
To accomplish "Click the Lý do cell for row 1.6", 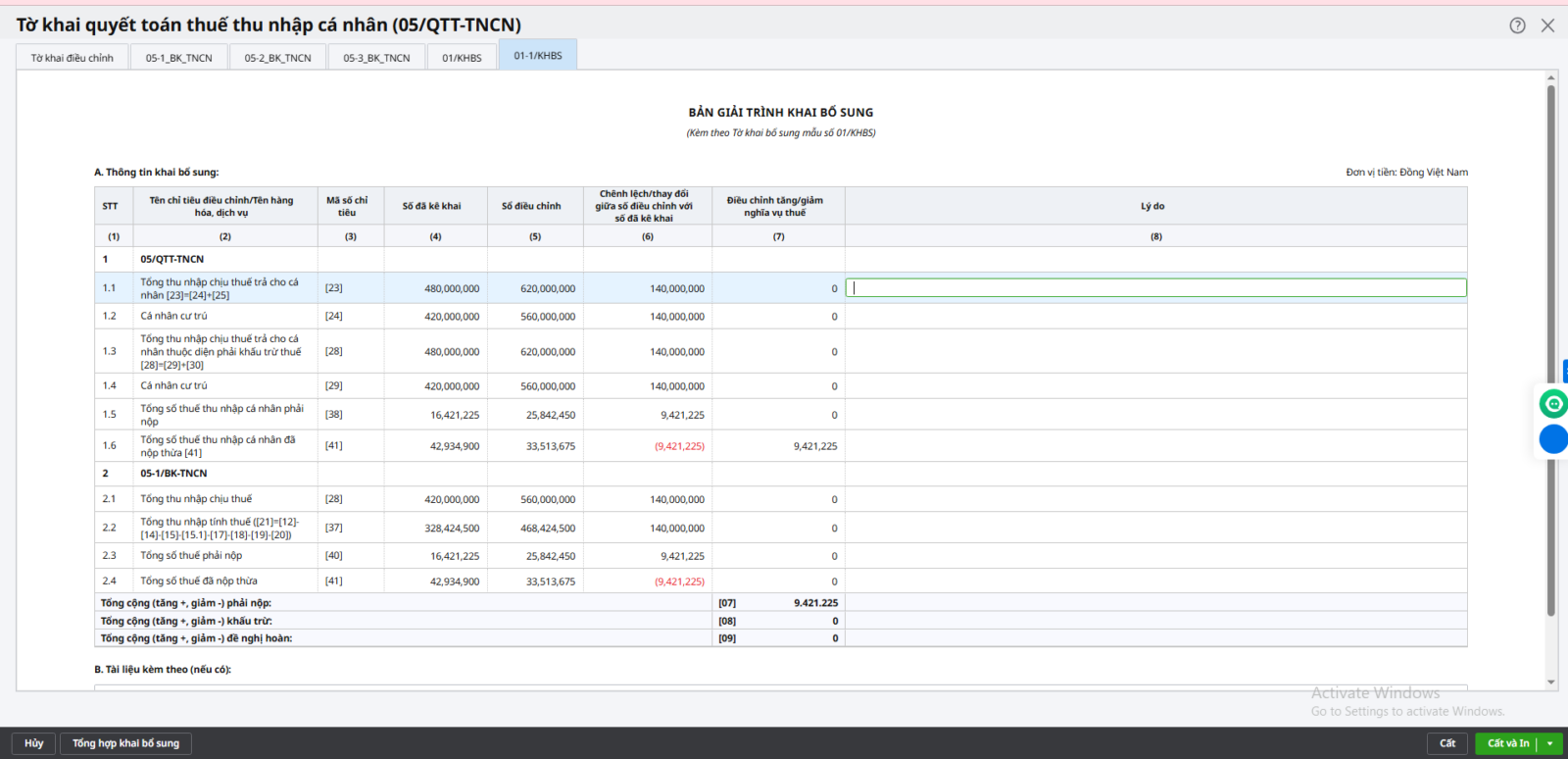I will click(1156, 446).
